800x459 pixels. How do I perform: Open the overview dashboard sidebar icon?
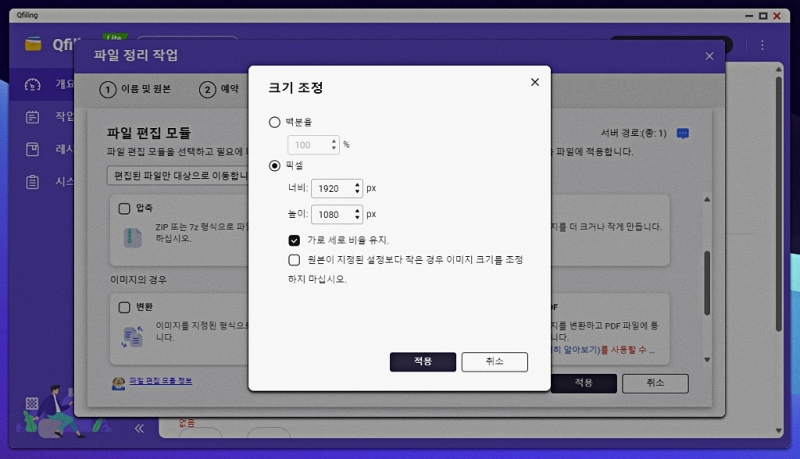[33, 86]
